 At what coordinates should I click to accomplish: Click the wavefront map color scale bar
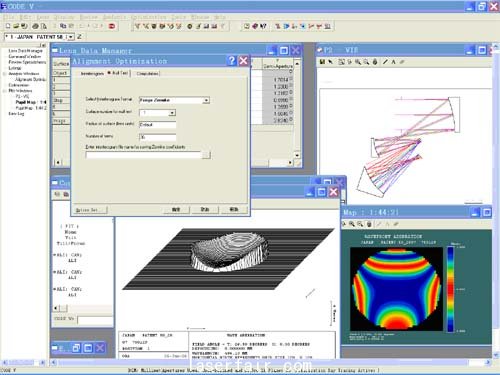[450, 289]
